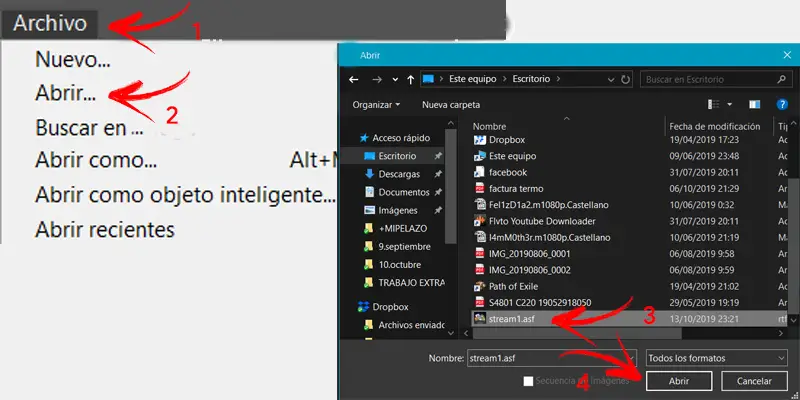
Task: Choose Nuevo... from Archivo menu
Action: (72, 60)
